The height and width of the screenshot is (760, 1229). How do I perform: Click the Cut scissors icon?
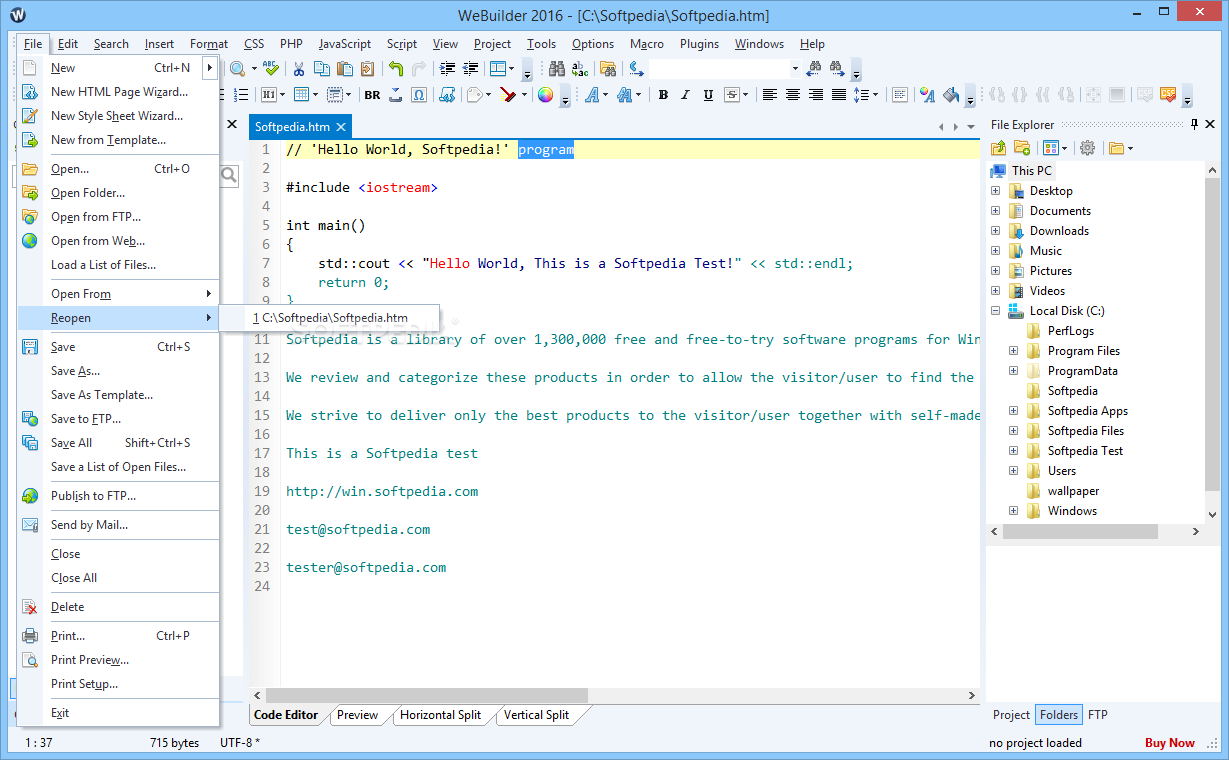tap(298, 68)
